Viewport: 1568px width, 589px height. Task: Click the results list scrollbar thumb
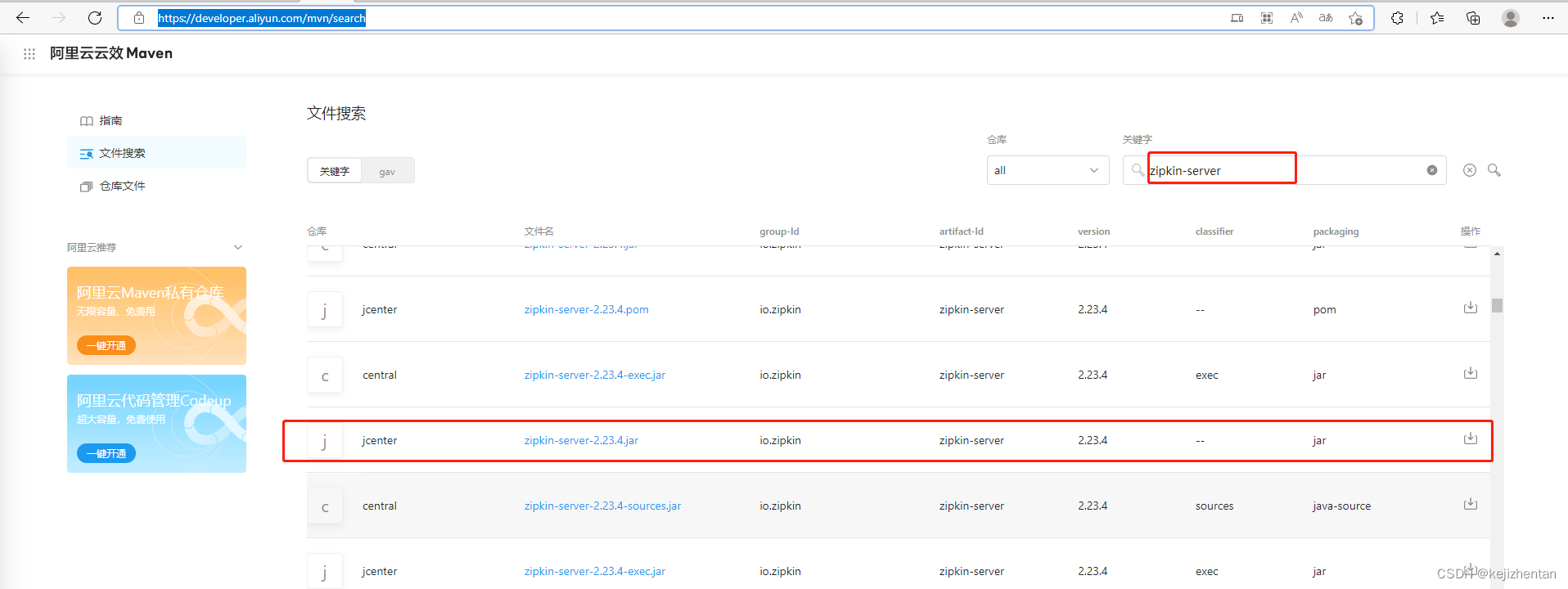[x=1497, y=305]
